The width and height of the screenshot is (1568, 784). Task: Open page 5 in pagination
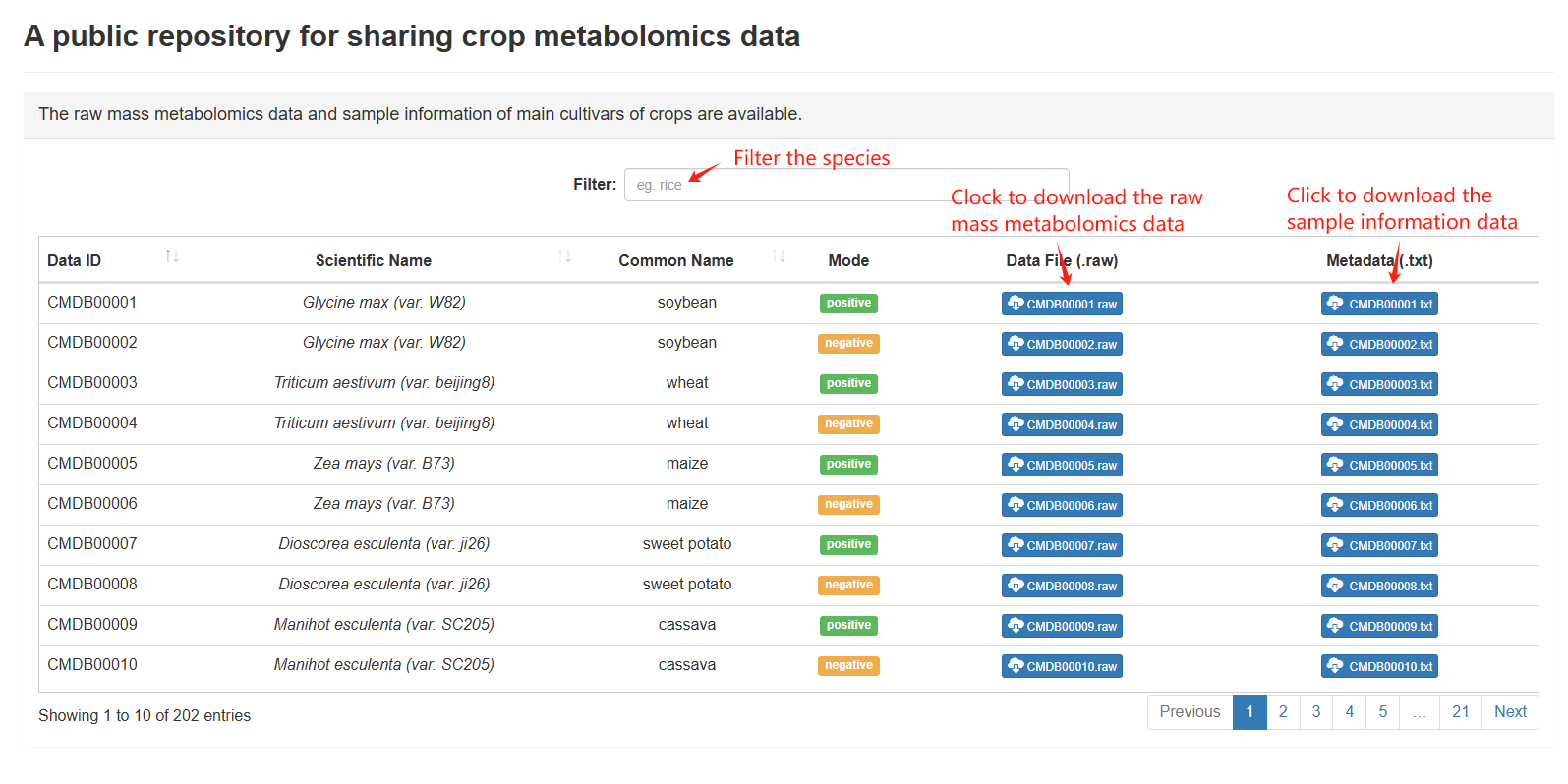[1383, 712]
